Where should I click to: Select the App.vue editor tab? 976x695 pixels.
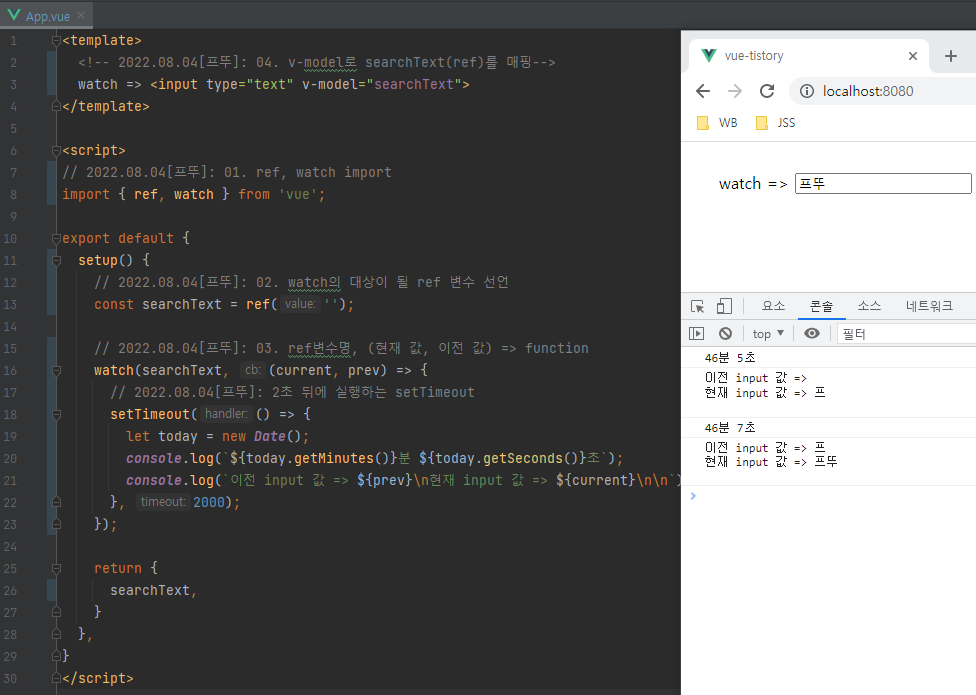(x=46, y=15)
